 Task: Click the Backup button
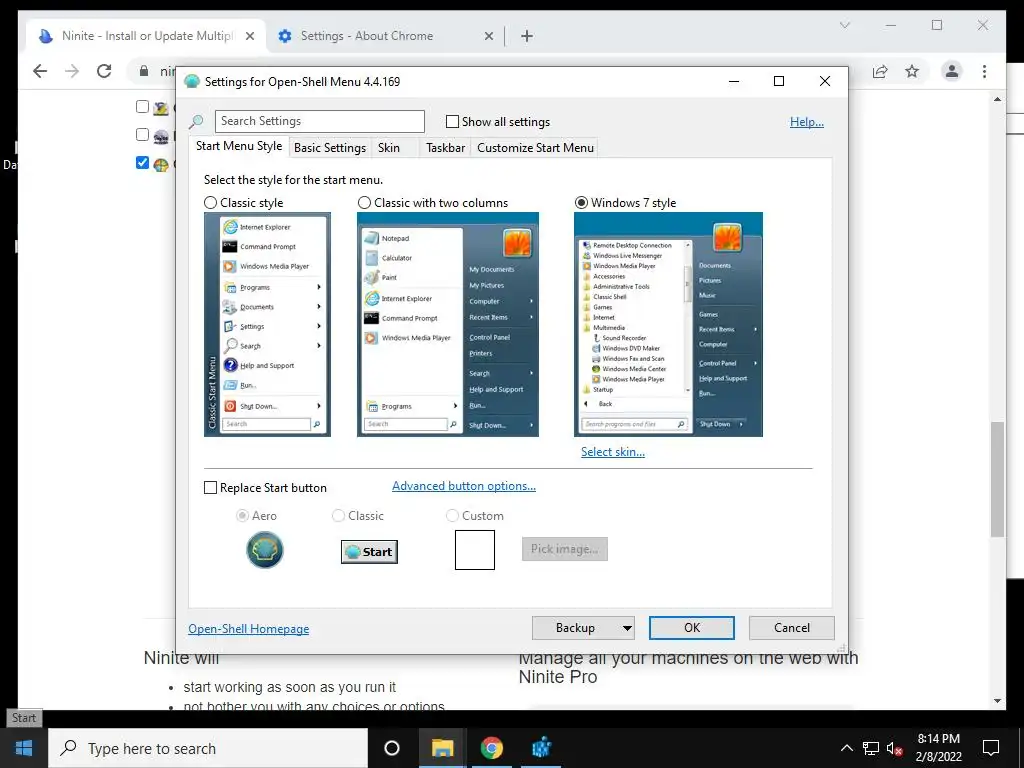(575, 628)
